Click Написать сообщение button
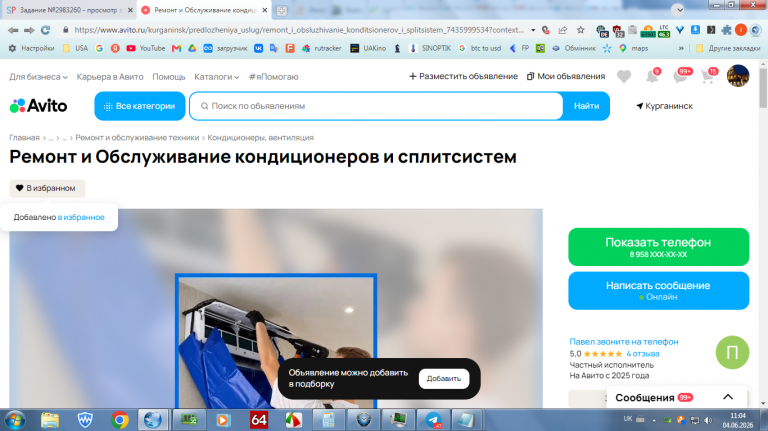The height and width of the screenshot is (431, 768). pos(658,290)
